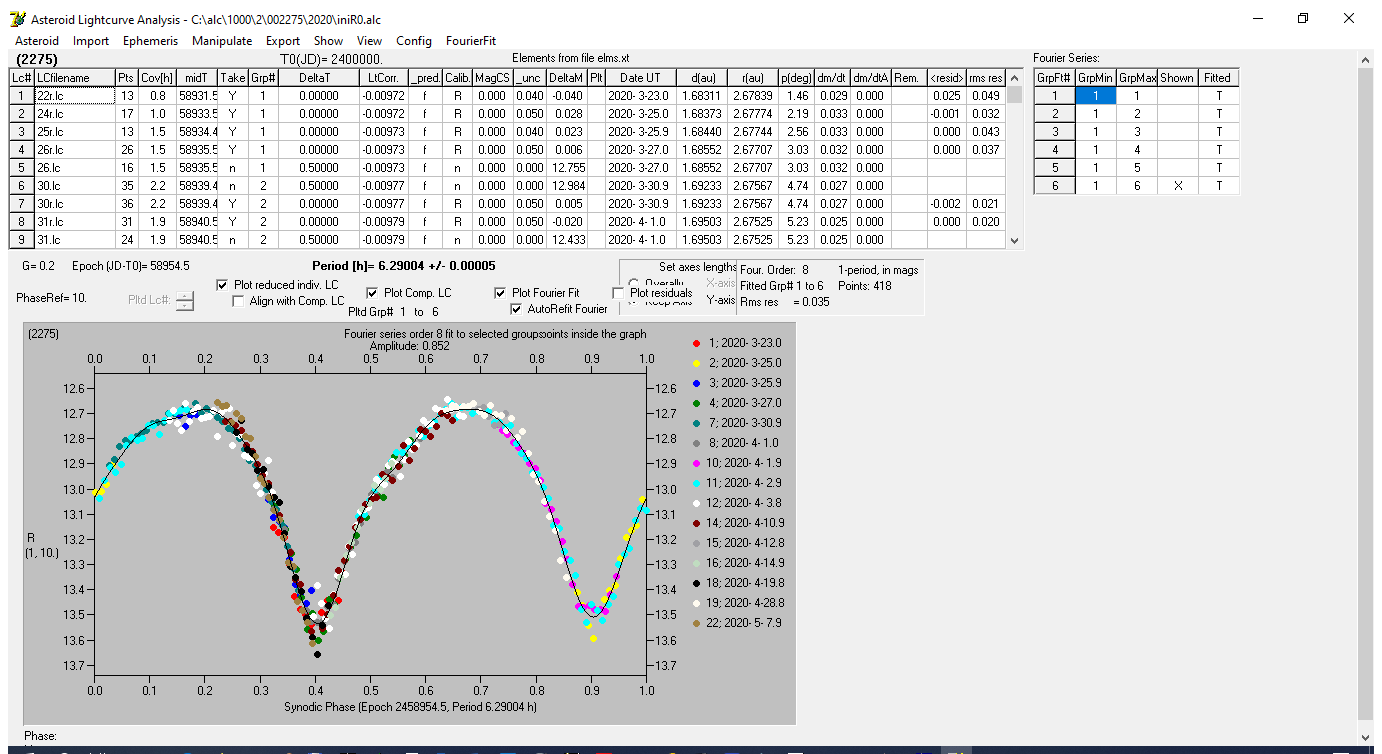This screenshot has width=1382, height=754.
Task: Select the highlighted GrpMin cell in Fourier row 1
Action: 1095,95
